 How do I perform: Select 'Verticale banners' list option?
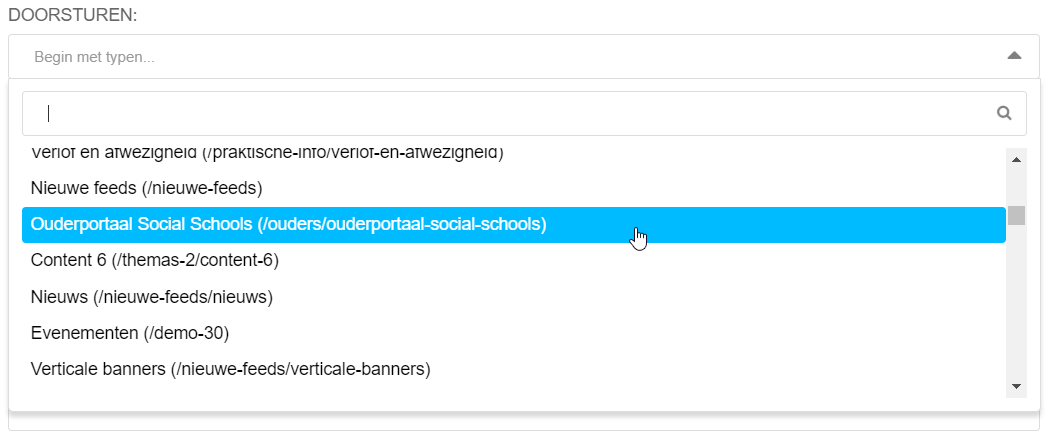(x=230, y=369)
